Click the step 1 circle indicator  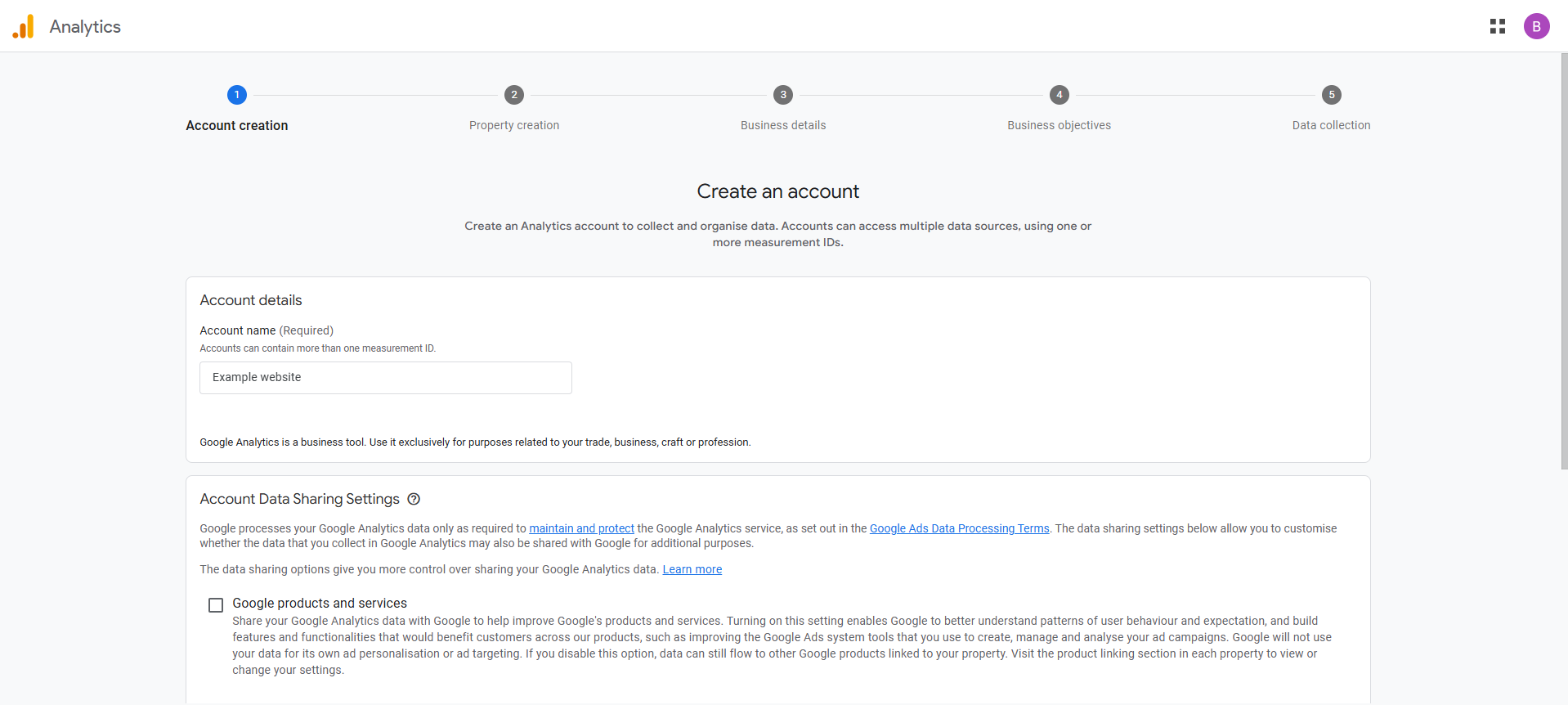pyautogui.click(x=237, y=95)
